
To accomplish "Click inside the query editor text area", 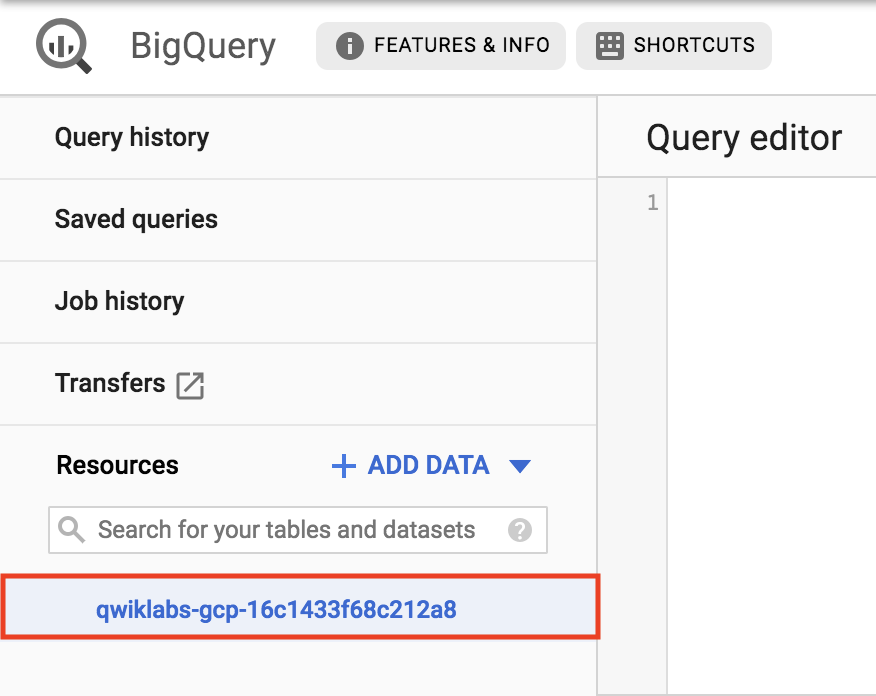I will click(772, 436).
